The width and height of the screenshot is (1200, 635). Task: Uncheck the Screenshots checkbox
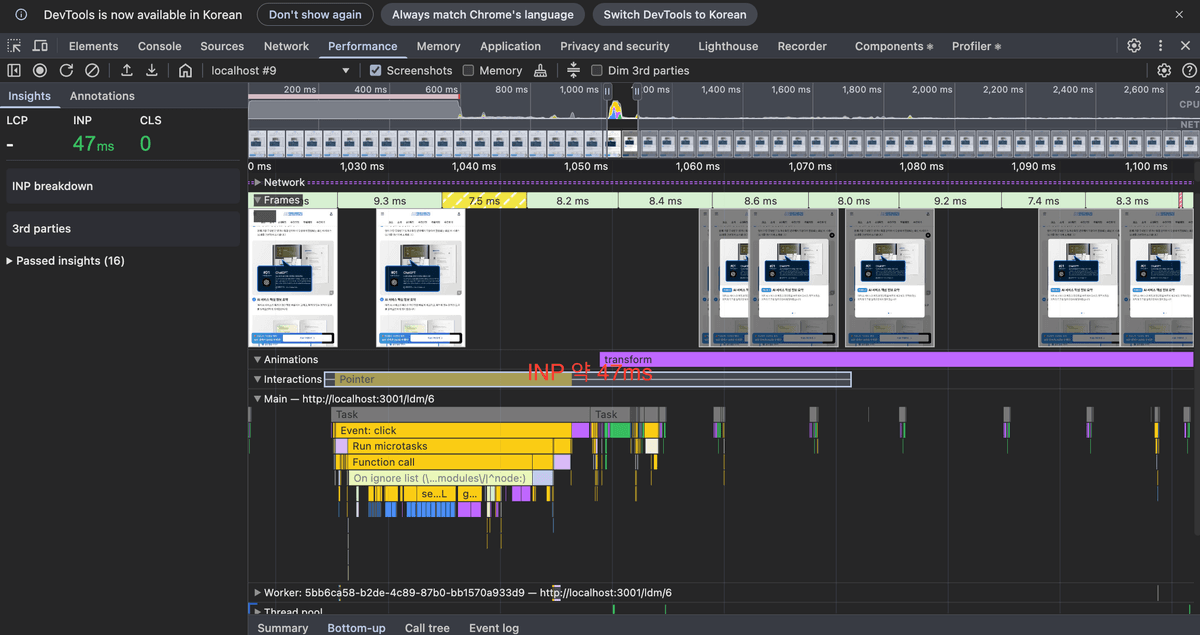(x=376, y=71)
